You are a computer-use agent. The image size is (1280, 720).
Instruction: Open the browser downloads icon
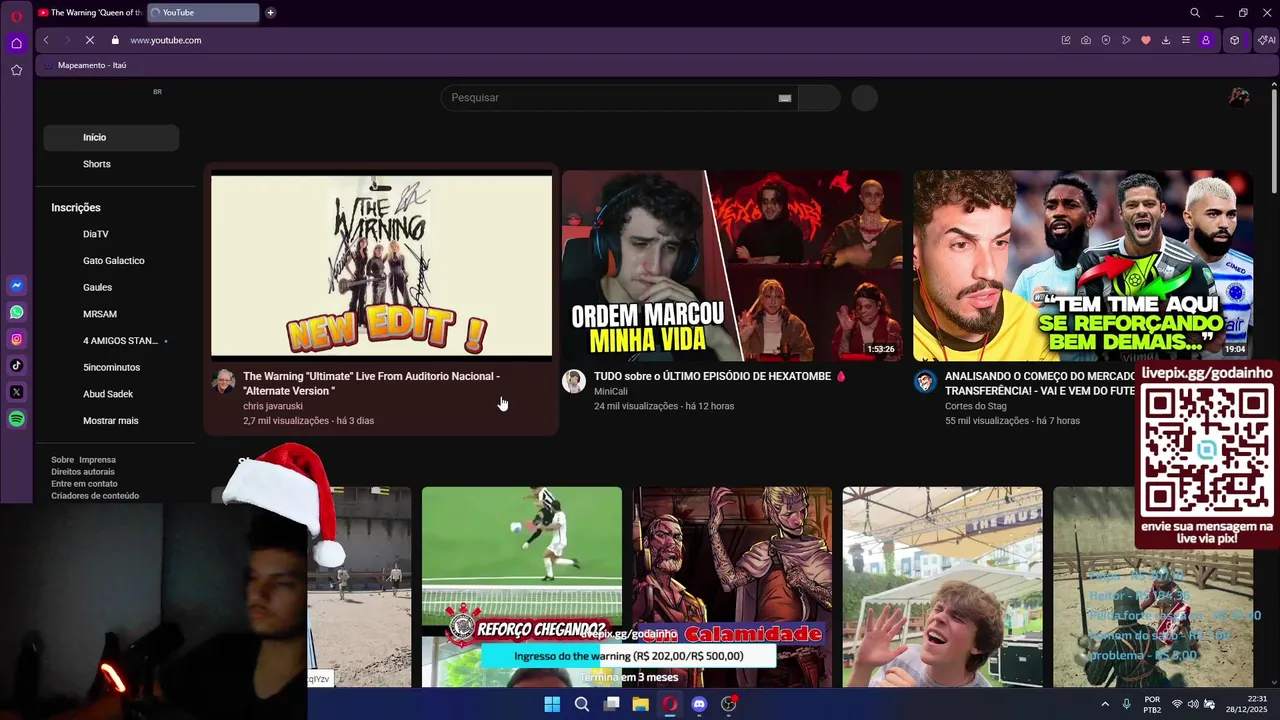1166,40
